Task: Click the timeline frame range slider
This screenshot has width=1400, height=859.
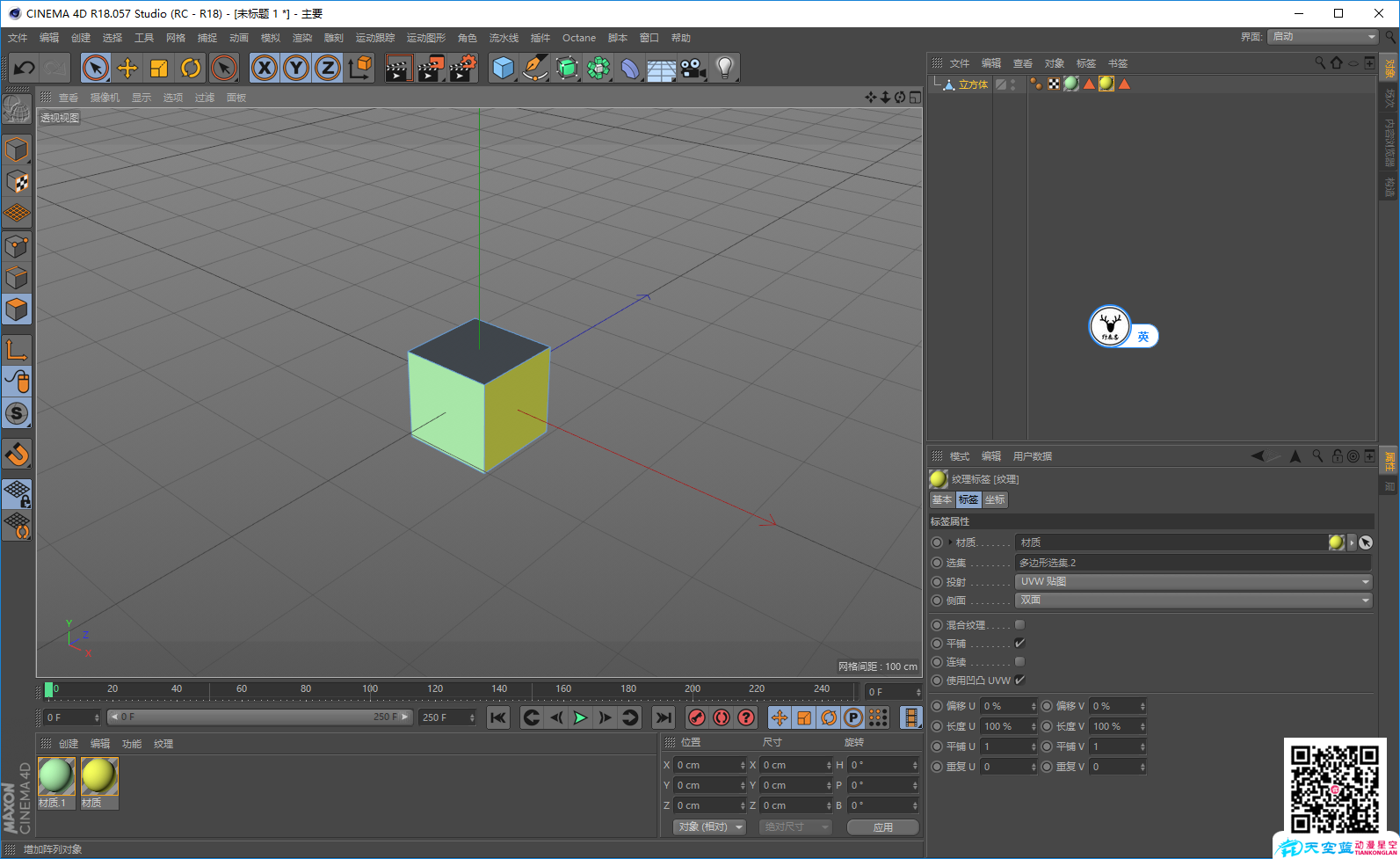Action: [260, 717]
